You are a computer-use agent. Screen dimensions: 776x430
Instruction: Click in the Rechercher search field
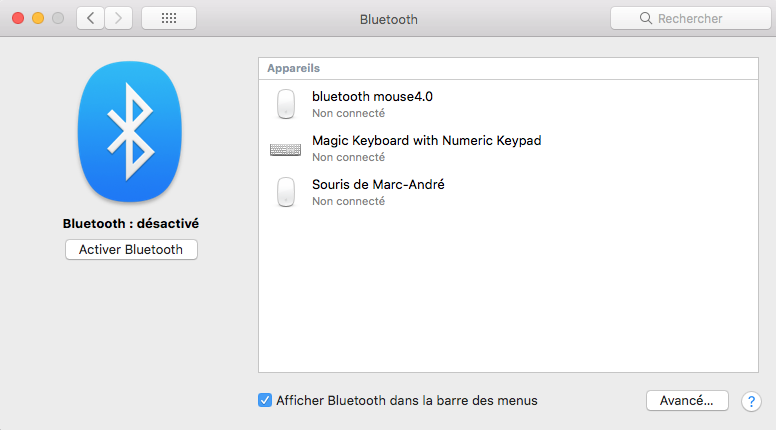click(690, 19)
